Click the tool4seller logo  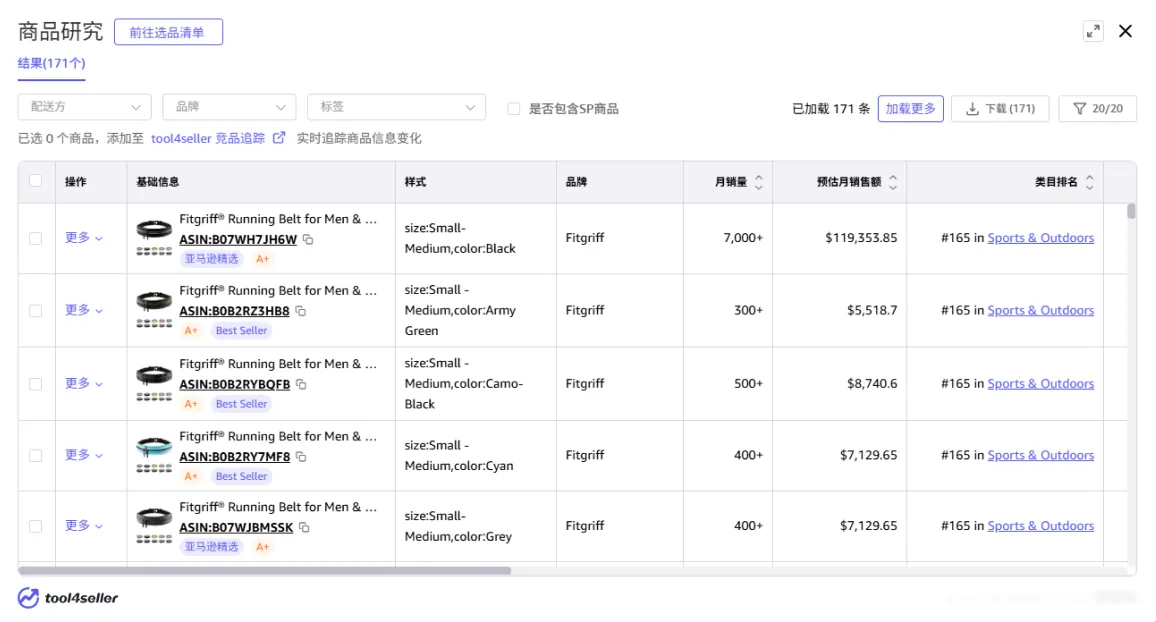click(x=68, y=598)
